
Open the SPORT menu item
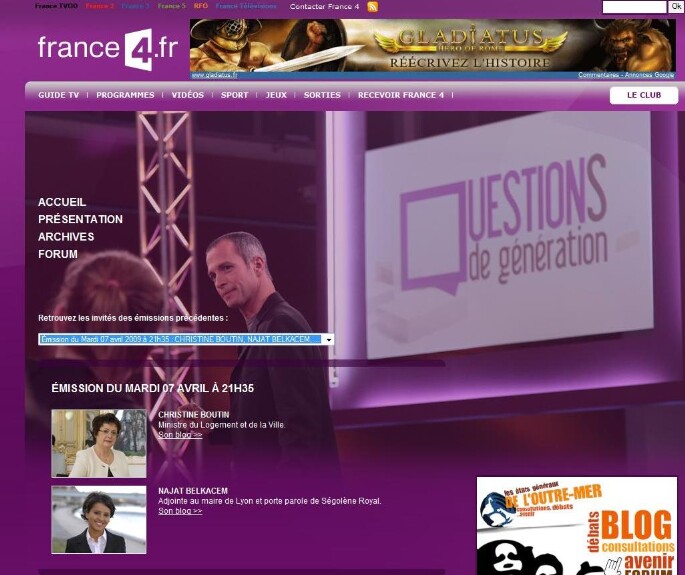coord(234,95)
